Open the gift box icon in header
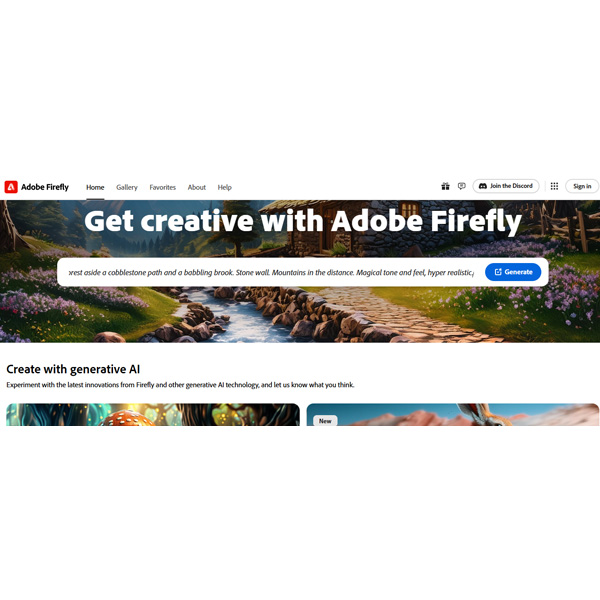 [445, 186]
